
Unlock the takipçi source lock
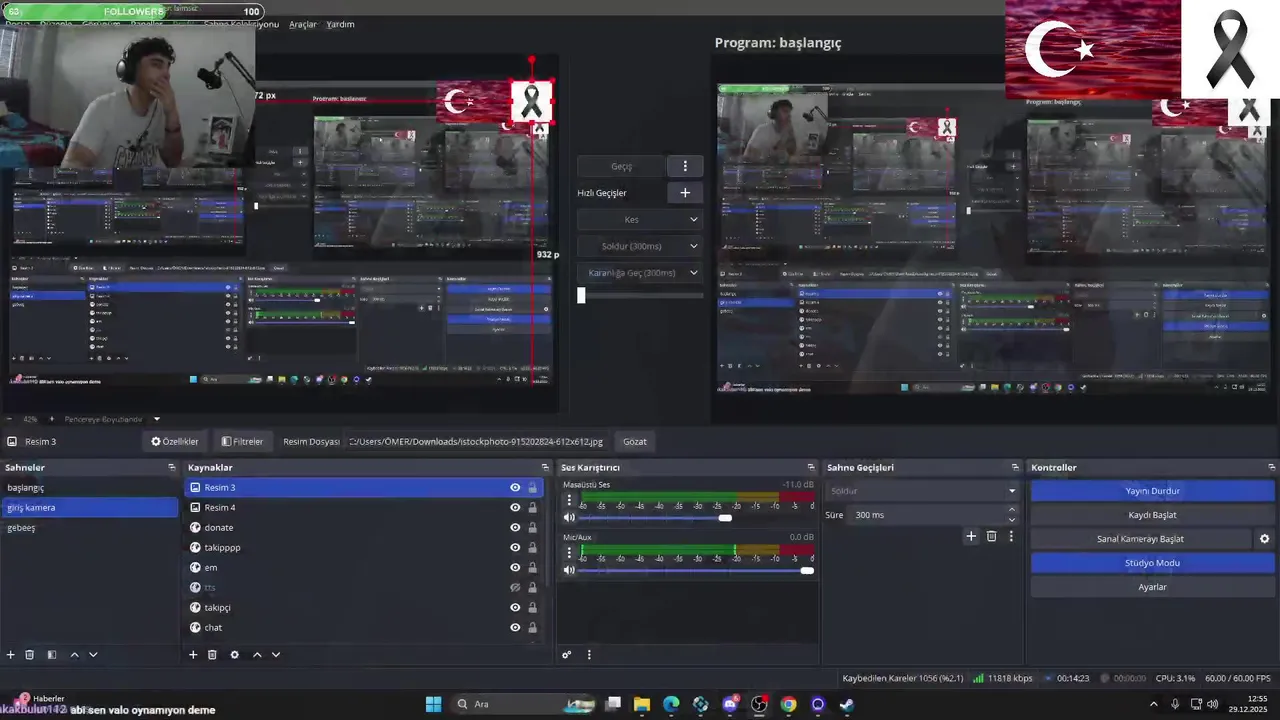click(532, 607)
